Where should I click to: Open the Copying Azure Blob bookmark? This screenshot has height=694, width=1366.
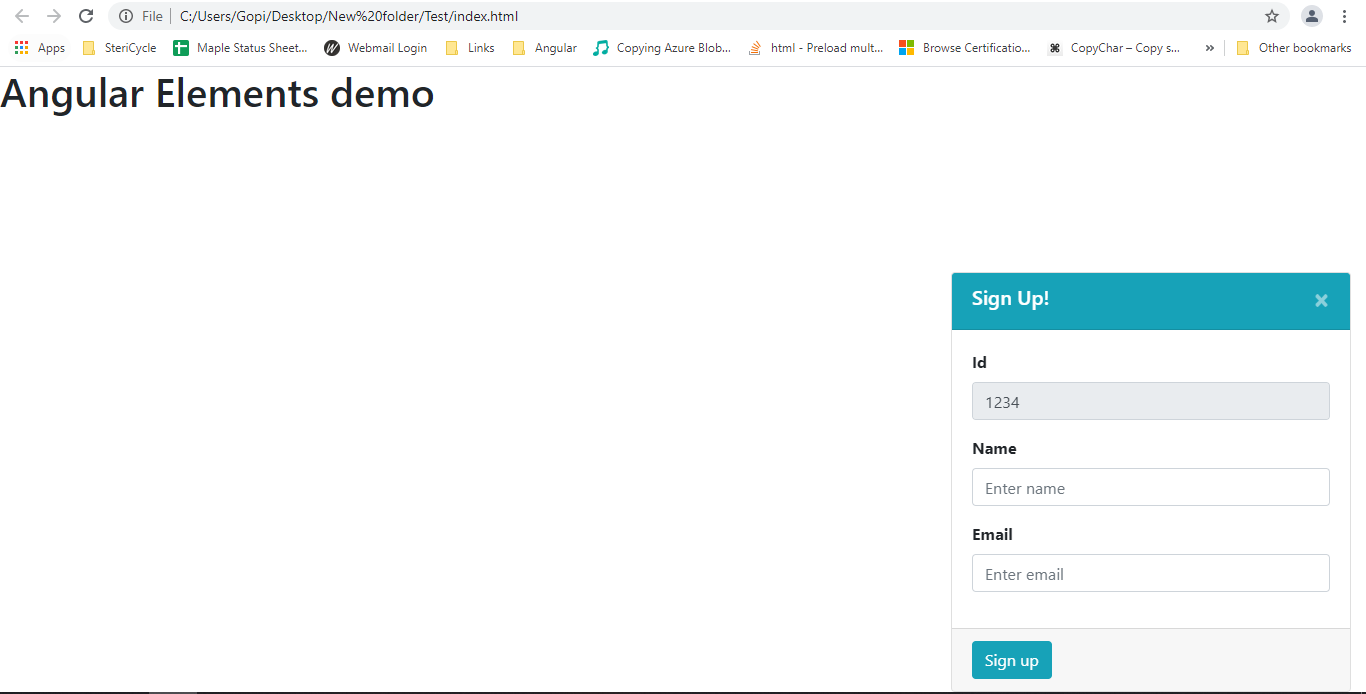tap(663, 47)
